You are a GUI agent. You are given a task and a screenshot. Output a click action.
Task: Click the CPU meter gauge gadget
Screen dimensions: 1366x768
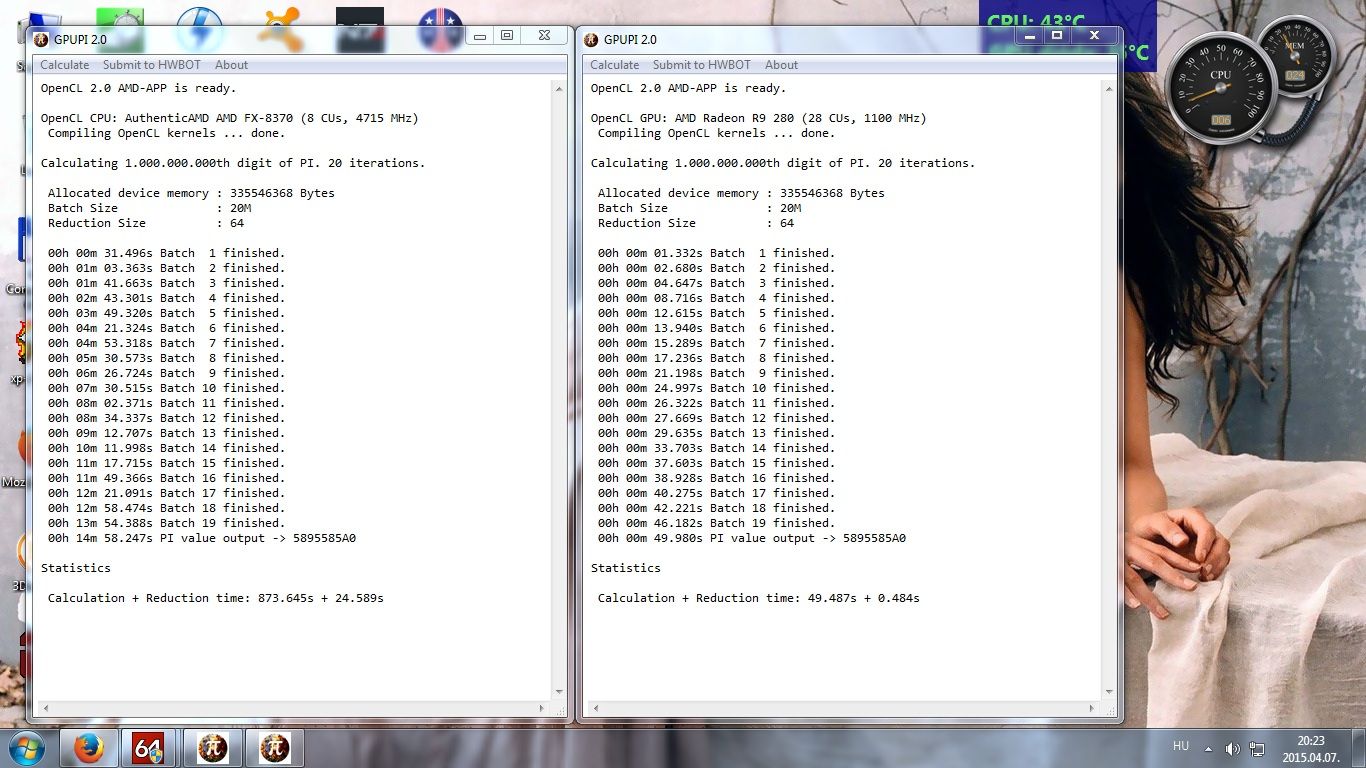pyautogui.click(x=1220, y=87)
